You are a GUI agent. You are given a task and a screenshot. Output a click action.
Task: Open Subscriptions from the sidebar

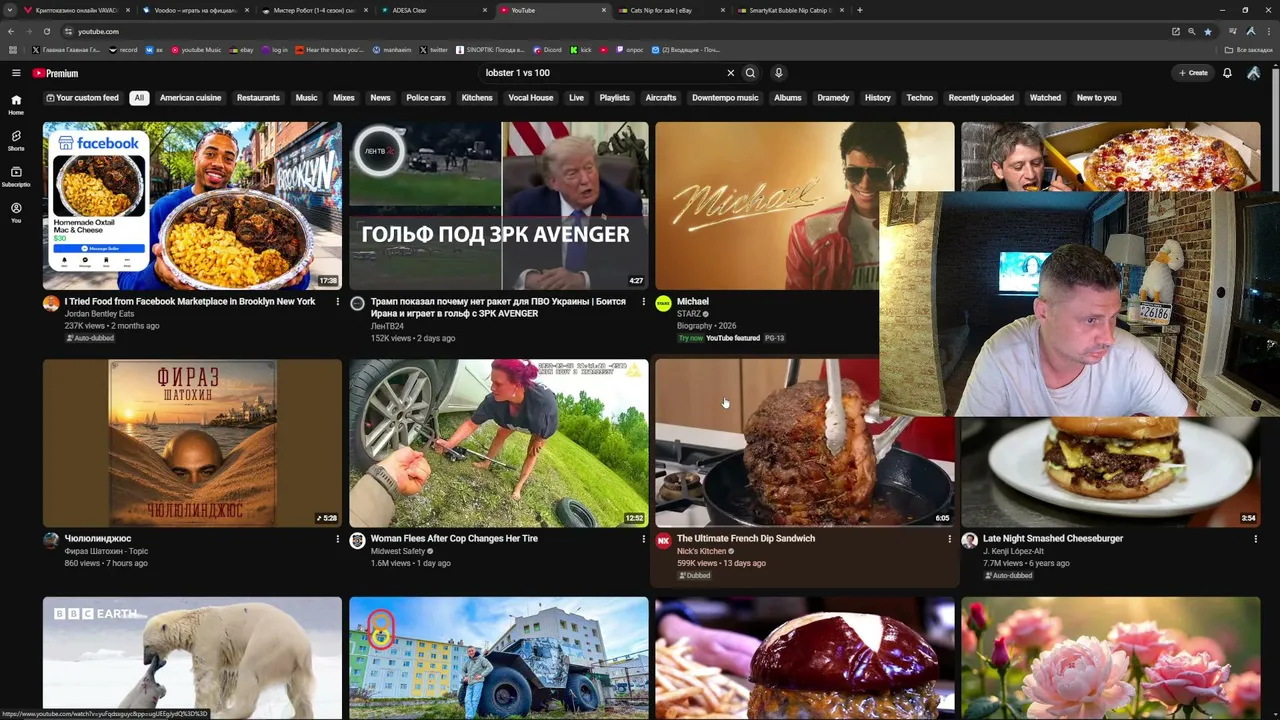coord(16,176)
